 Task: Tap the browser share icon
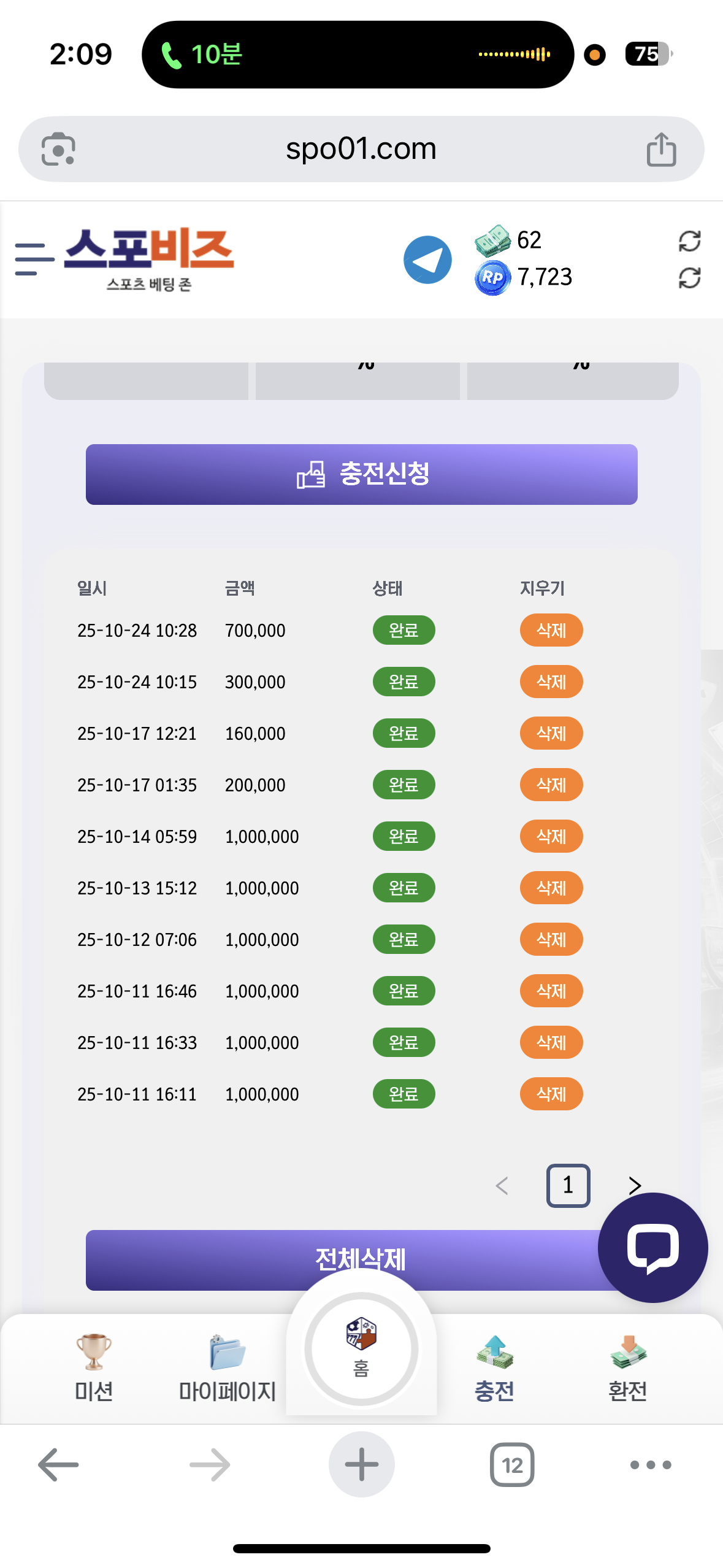[661, 149]
